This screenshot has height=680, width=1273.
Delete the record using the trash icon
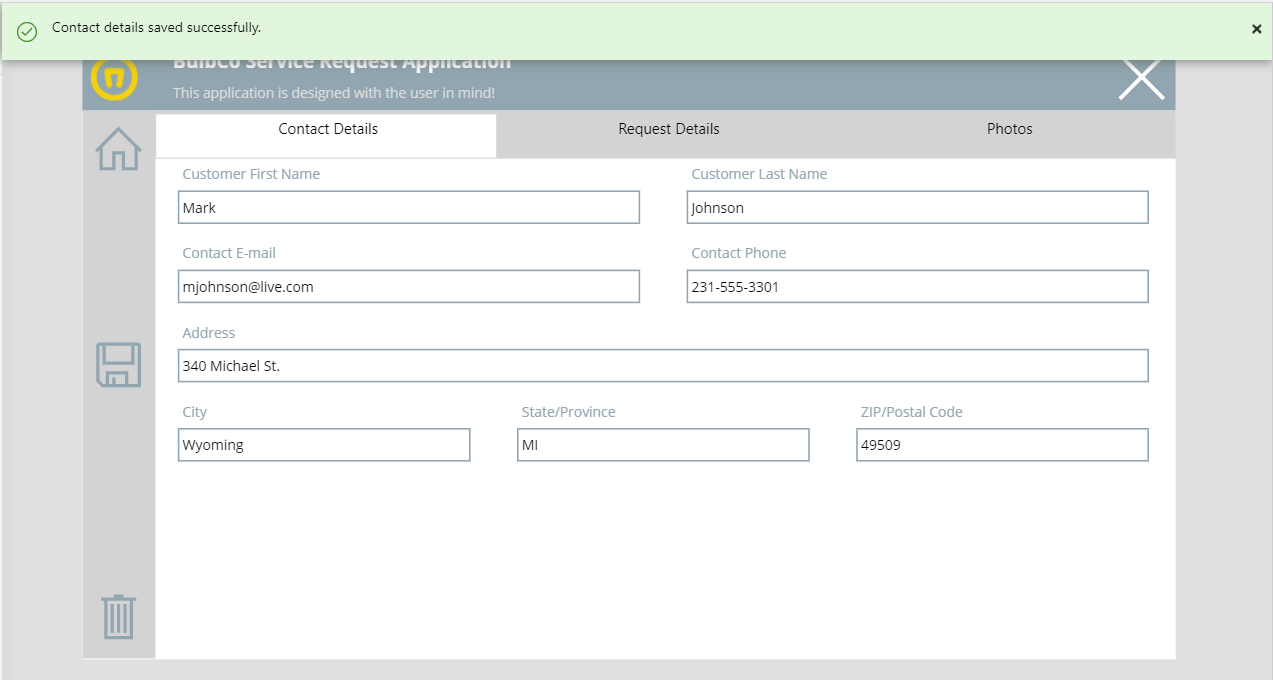[117, 618]
